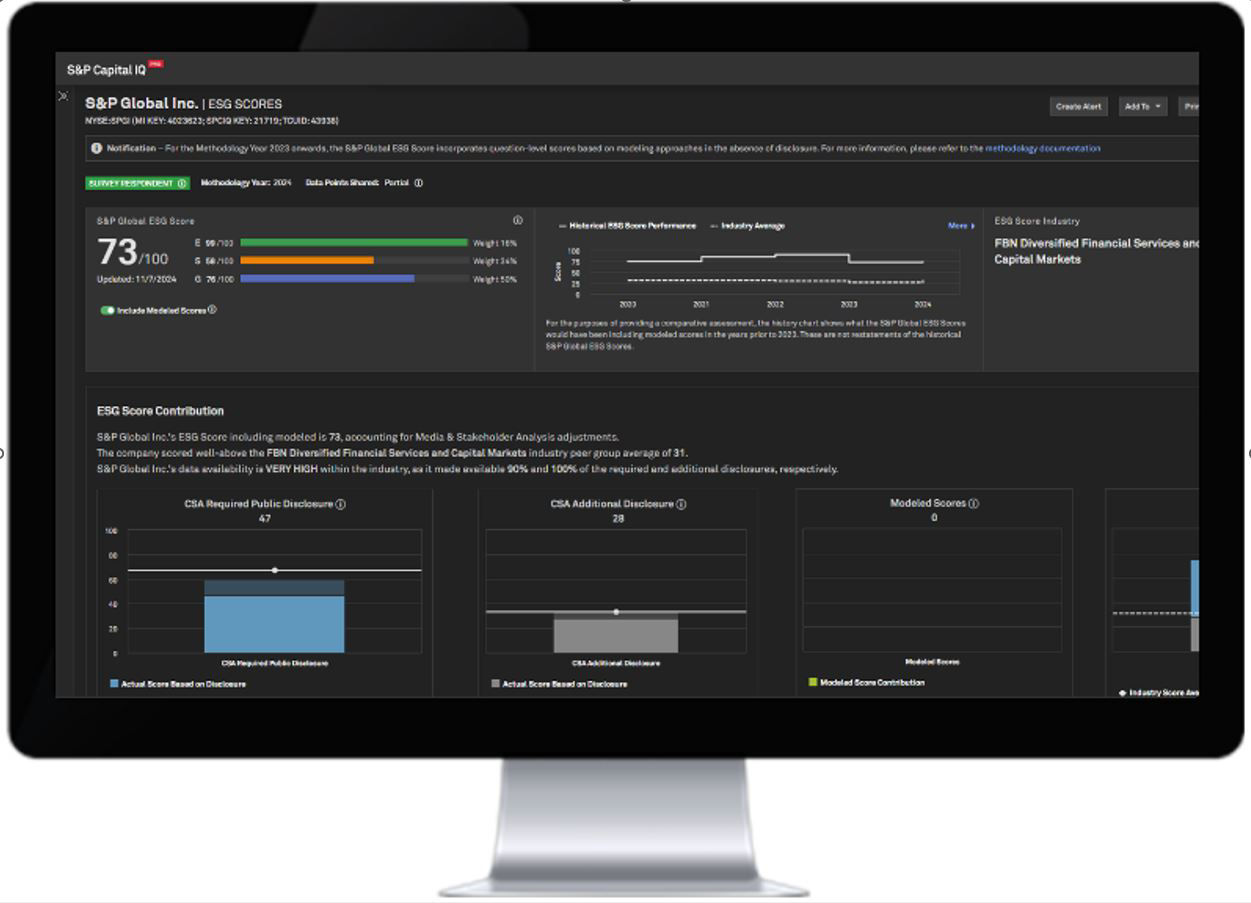Screen dimensions: 1251x903
Task: Click the gray CSA Additional Disclosure bar
Action: coord(616,636)
